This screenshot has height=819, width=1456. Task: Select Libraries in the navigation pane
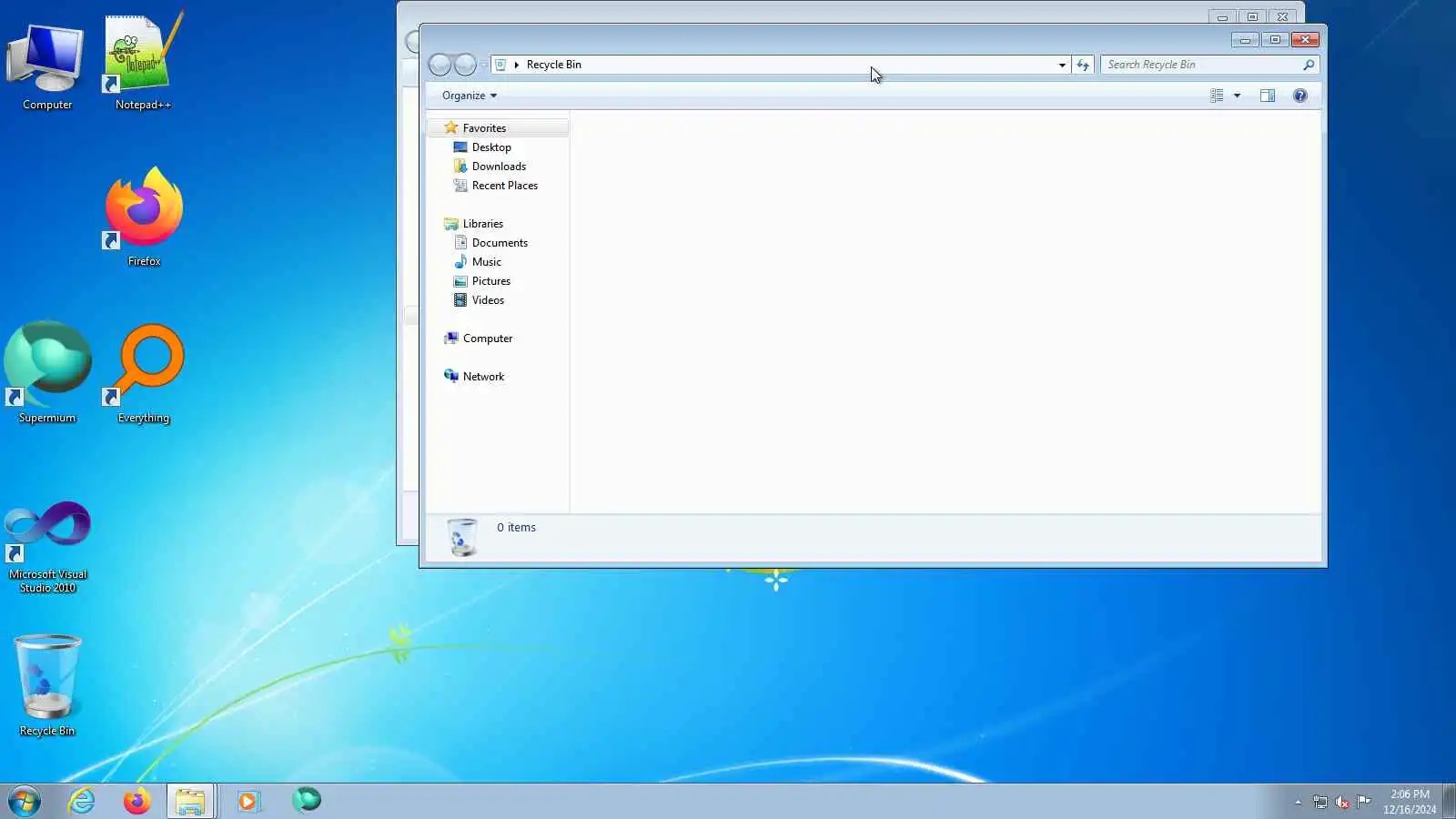point(483,224)
